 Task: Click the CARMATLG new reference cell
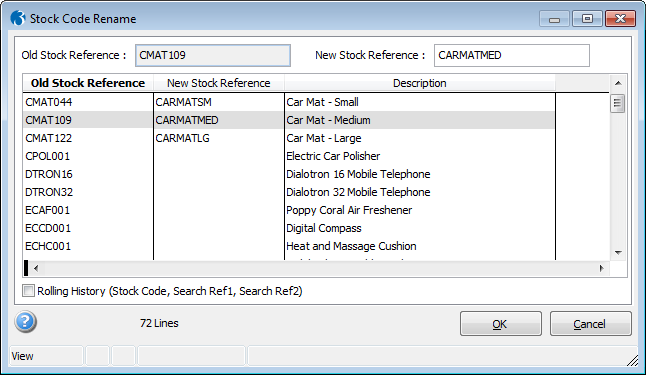coord(219,138)
